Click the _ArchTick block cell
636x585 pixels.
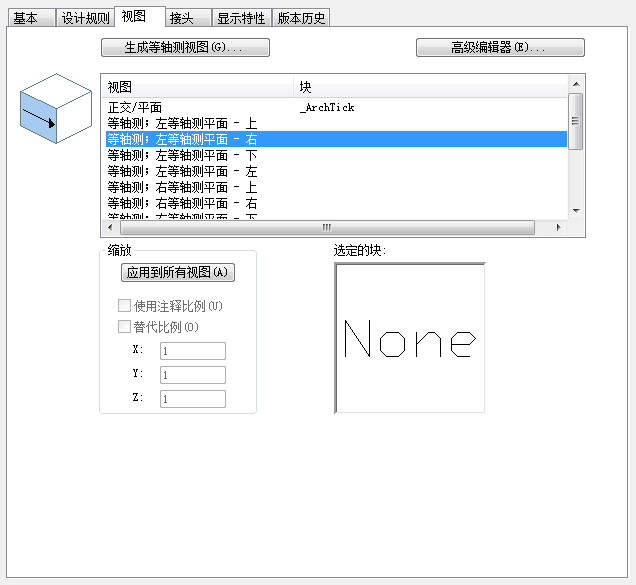tap(327, 108)
